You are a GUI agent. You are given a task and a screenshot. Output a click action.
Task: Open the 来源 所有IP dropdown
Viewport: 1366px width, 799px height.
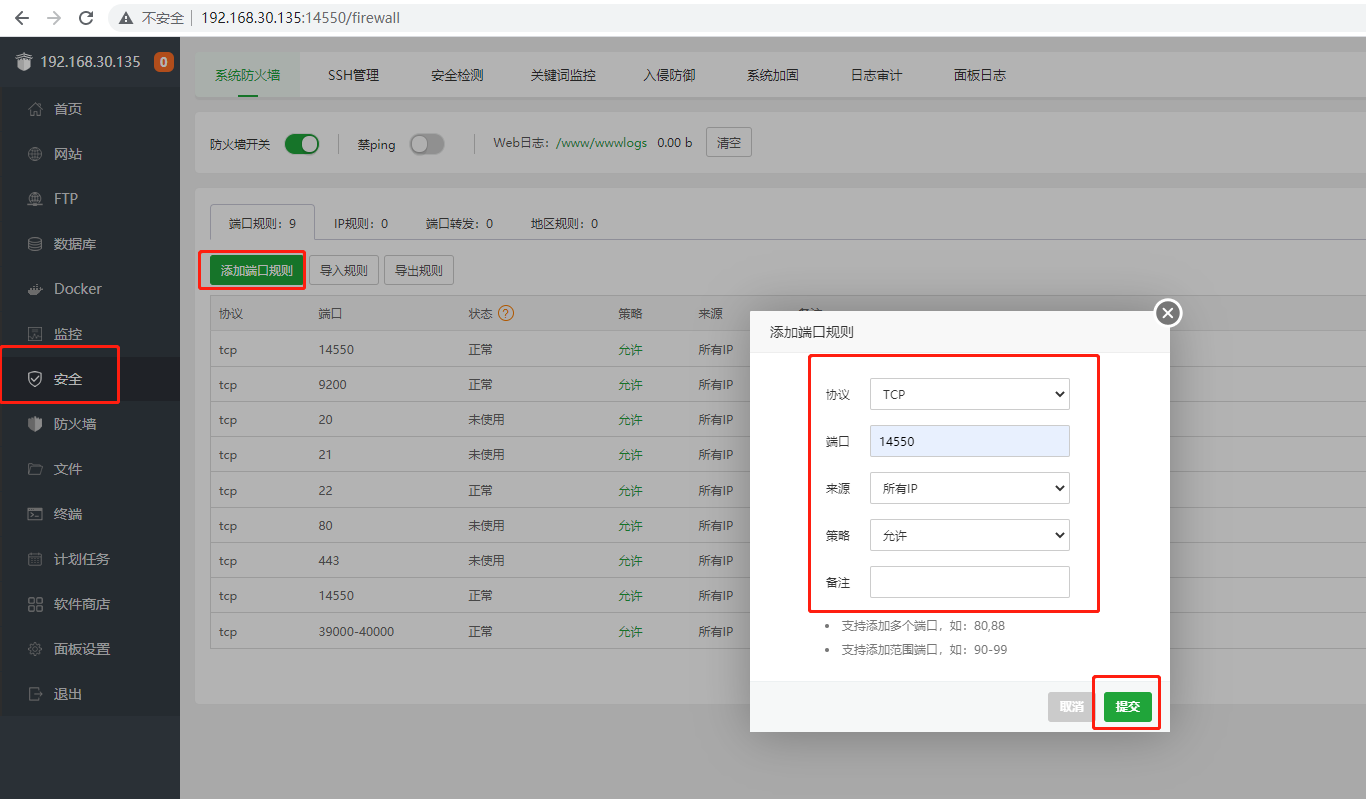[x=970, y=488]
